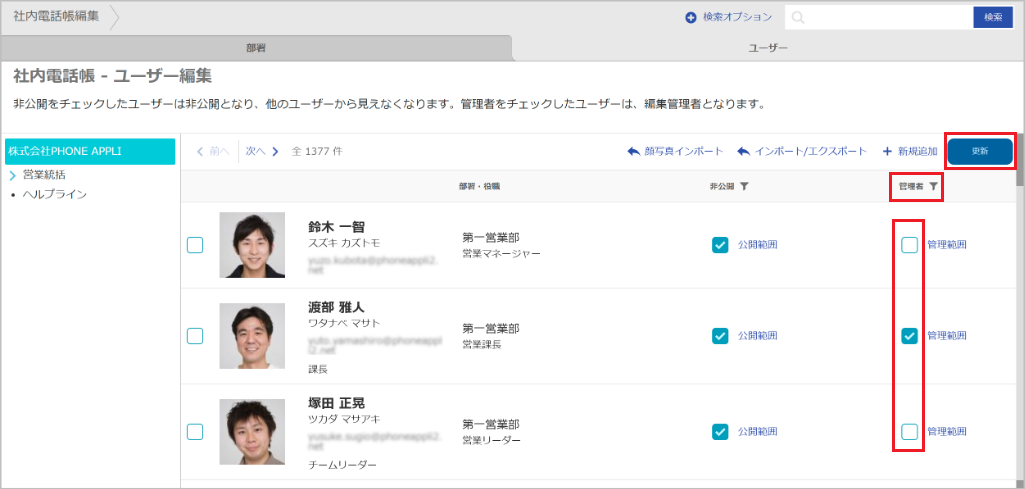
Task: Click the 顔写真インポート arrow icon
Action: (633, 152)
